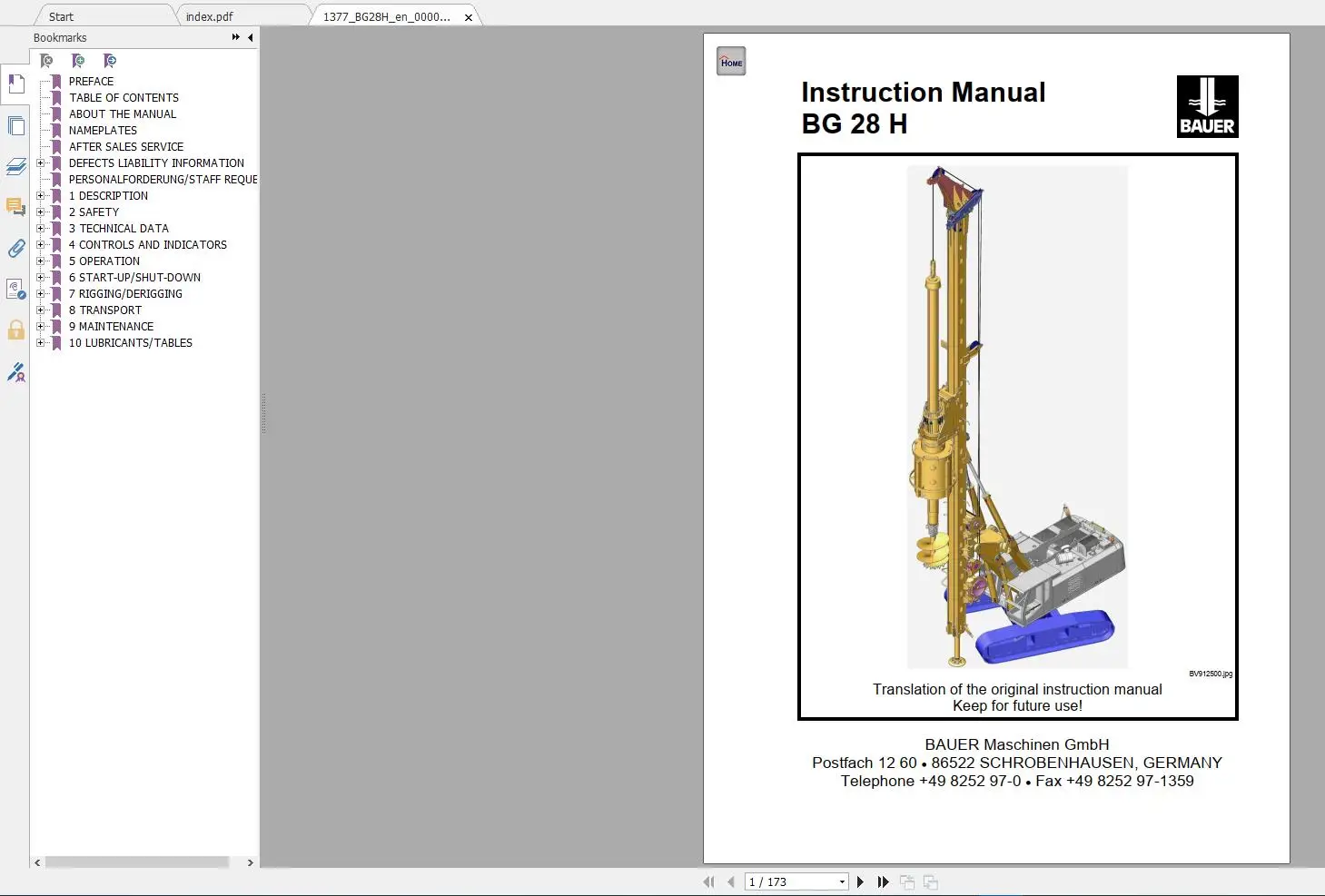This screenshot has height=896, width=1325.
Task: Delete the selected bookmark
Action: [x=46, y=60]
